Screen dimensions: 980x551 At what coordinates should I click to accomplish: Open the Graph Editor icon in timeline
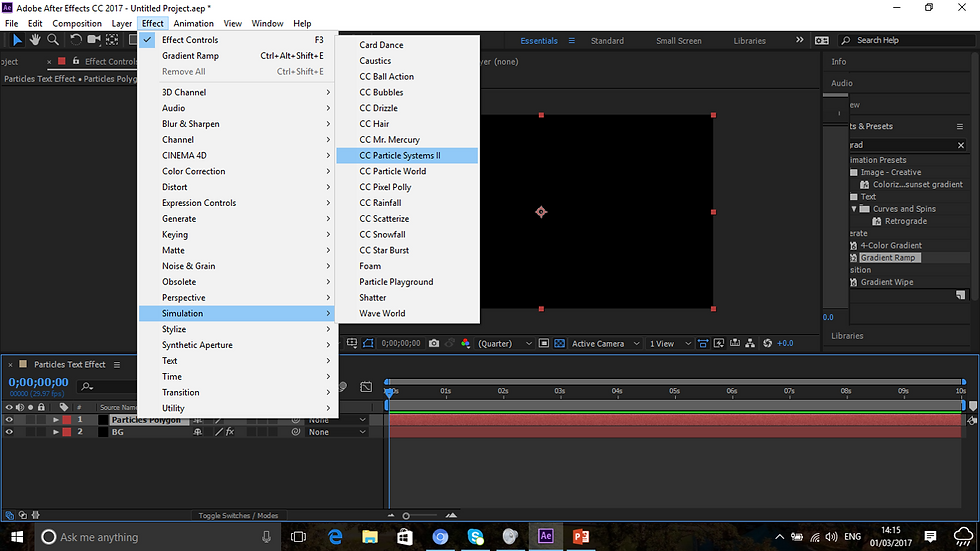366,387
